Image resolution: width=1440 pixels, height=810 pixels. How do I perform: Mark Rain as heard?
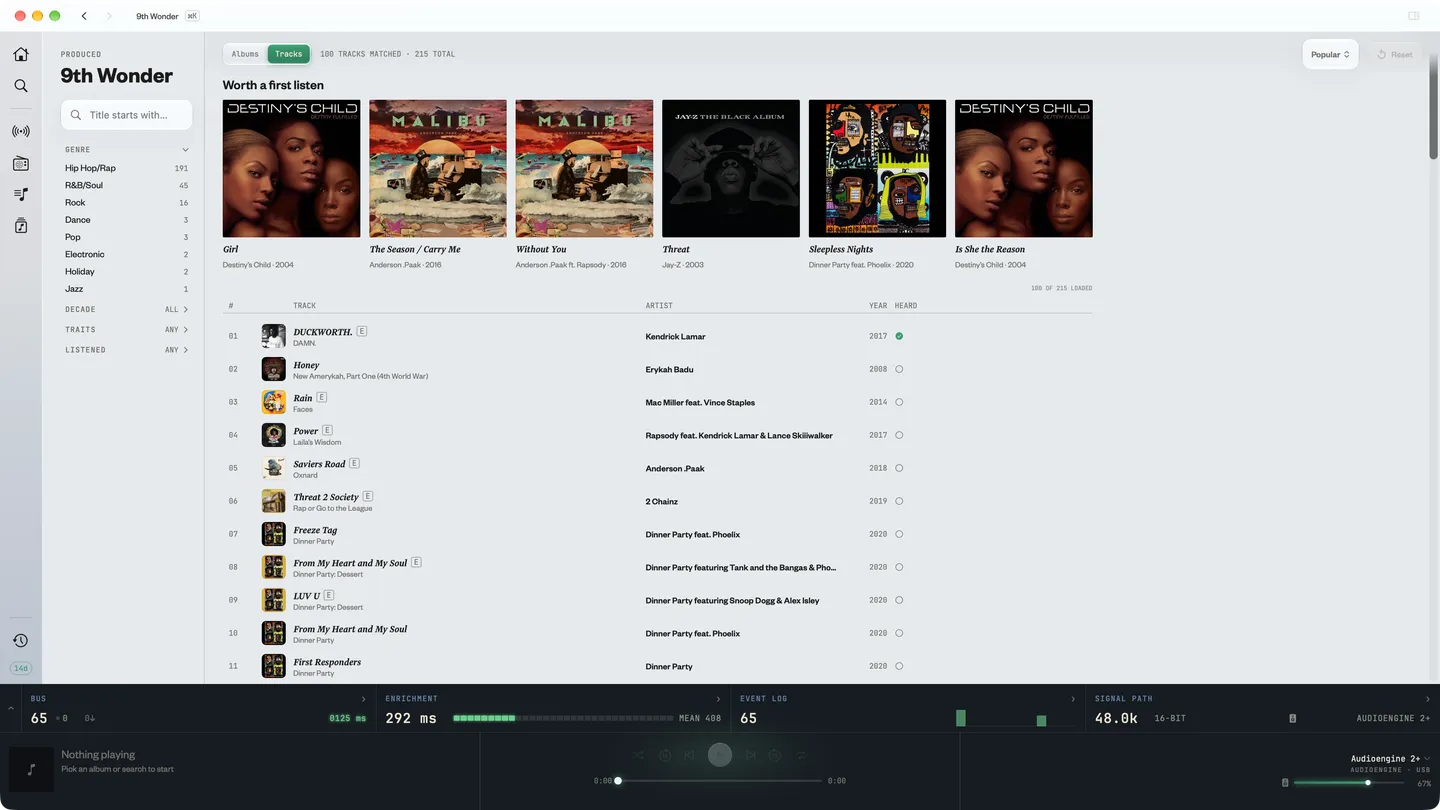pos(899,402)
